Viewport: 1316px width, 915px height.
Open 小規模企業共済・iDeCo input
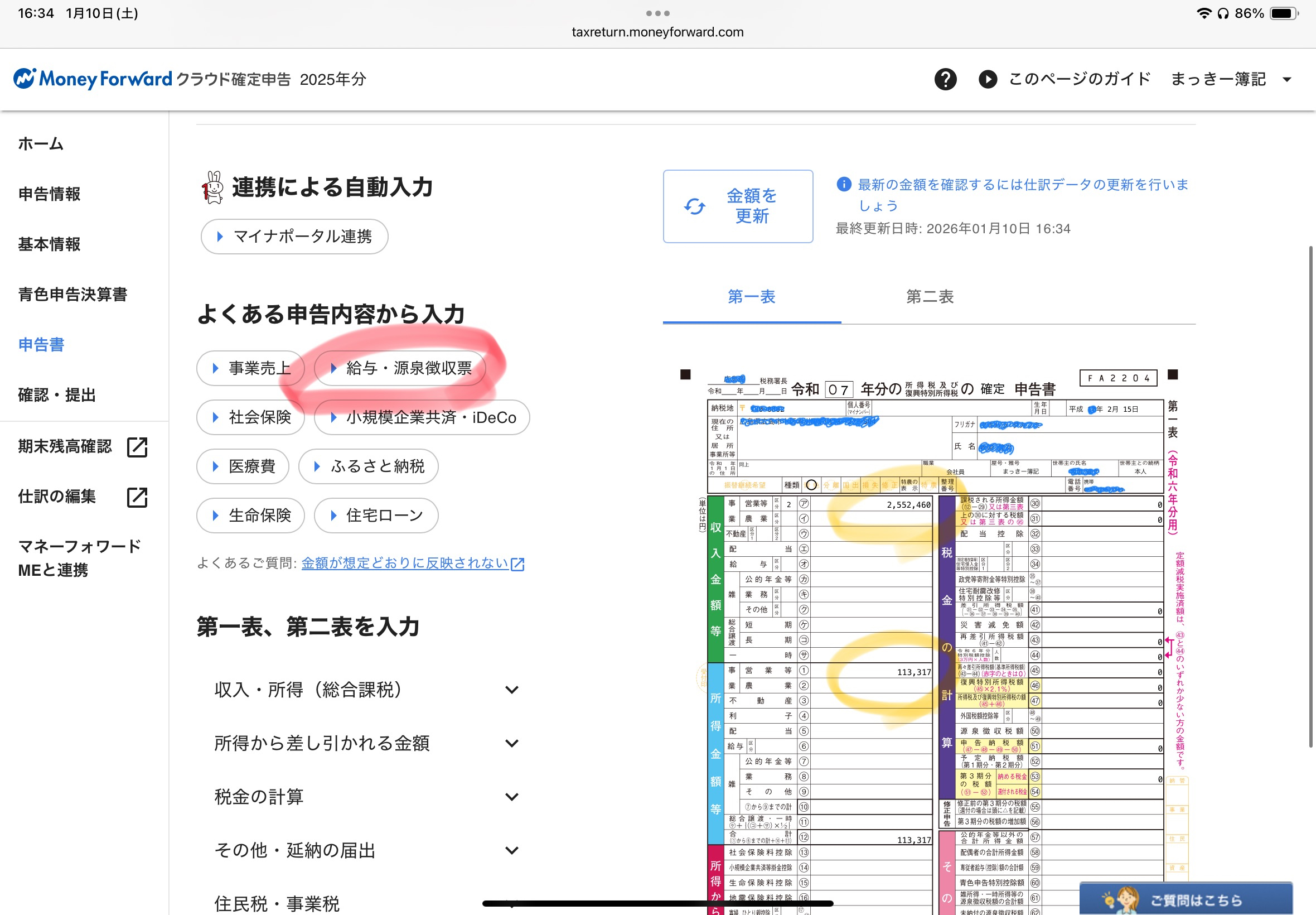(422, 417)
